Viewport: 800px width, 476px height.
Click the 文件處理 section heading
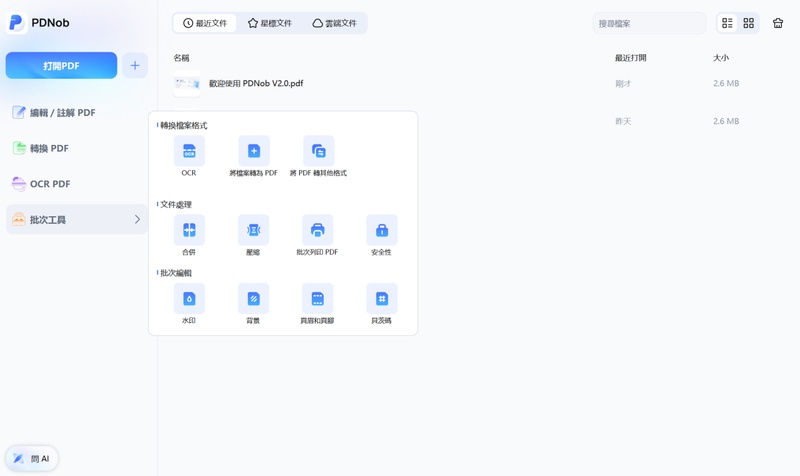tap(176, 205)
